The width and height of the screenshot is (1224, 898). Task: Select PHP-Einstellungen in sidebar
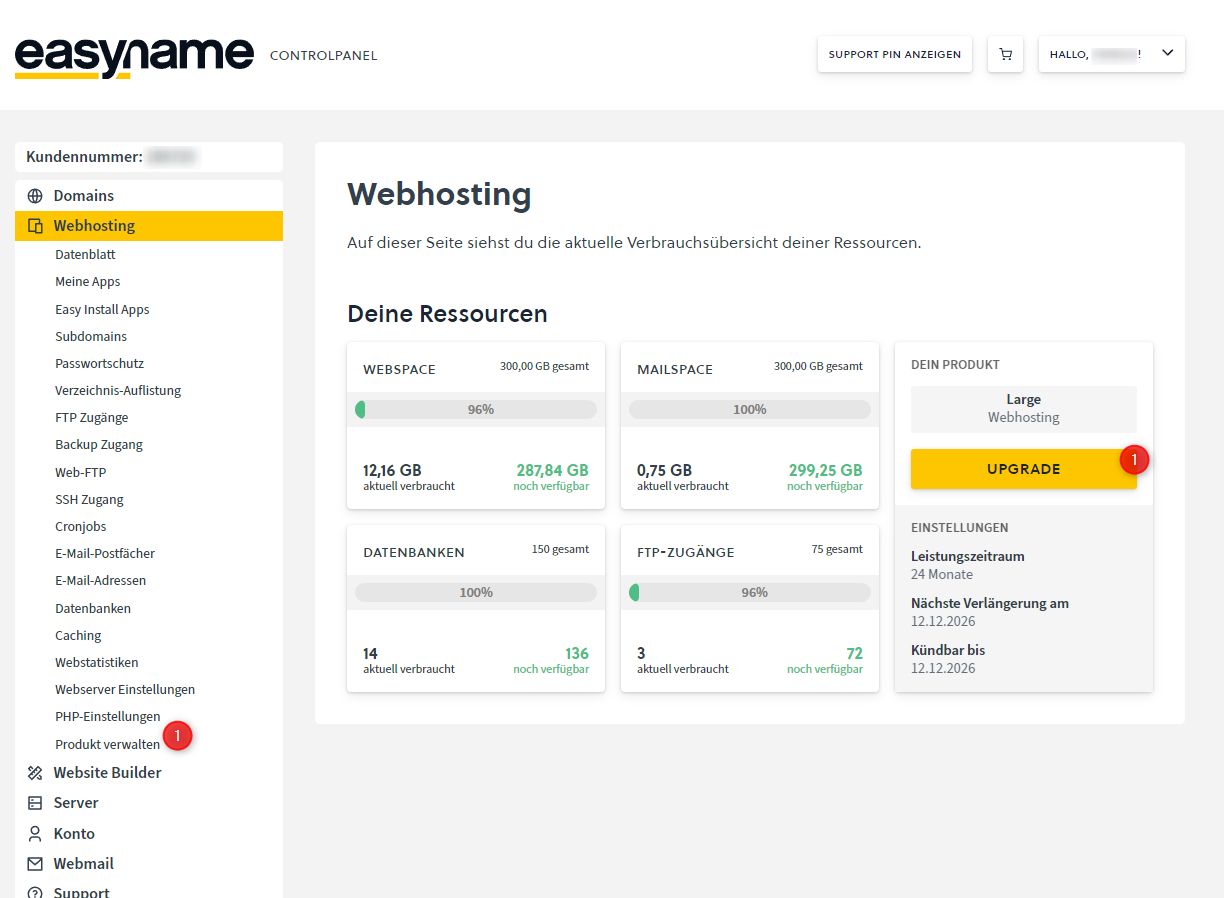click(x=107, y=716)
